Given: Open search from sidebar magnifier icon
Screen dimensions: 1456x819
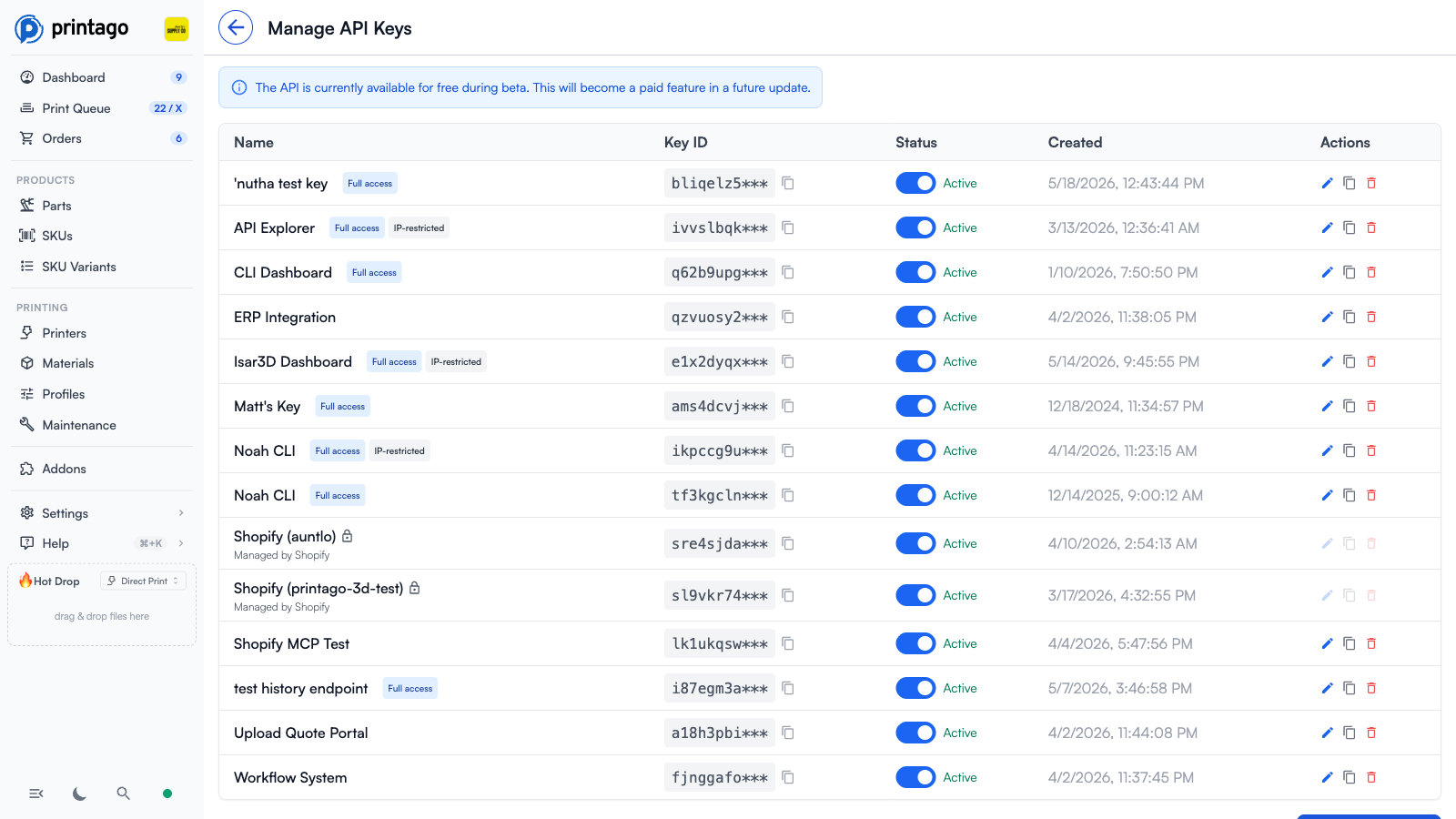Looking at the screenshot, I should click(124, 794).
